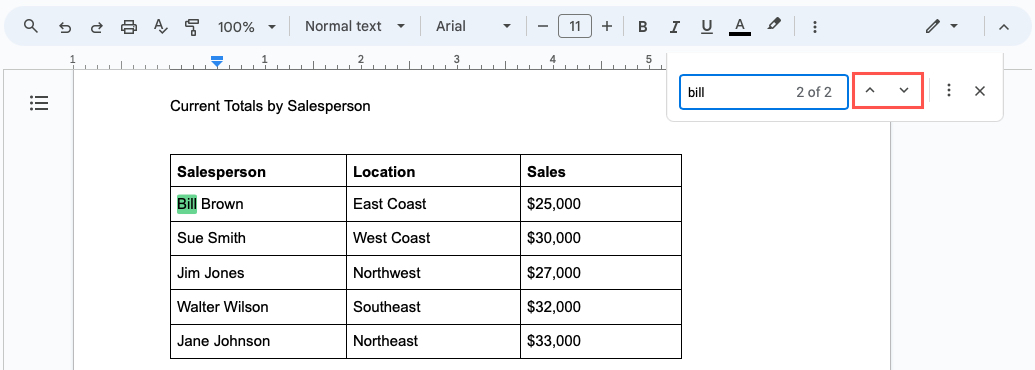Show the document outline
This screenshot has width=1035, height=370.
point(39,103)
